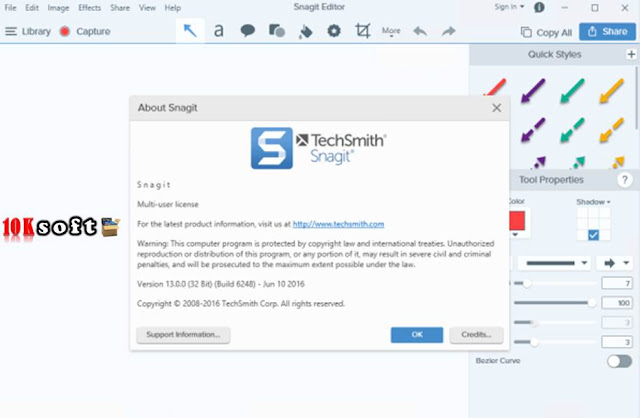The width and height of the screenshot is (640, 418).
Task: Choose the dashed purple arrow style
Action: point(533,130)
